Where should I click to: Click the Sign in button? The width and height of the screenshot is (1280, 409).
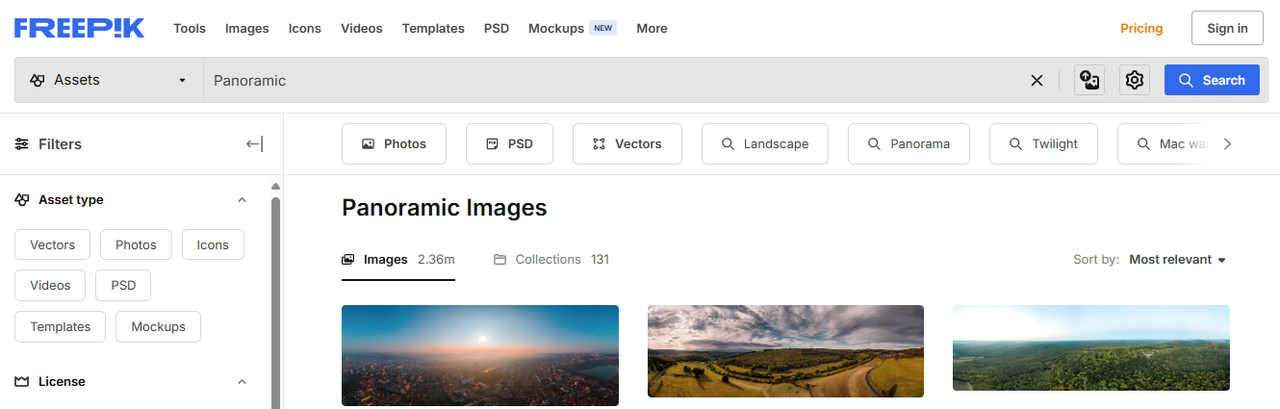click(1227, 28)
